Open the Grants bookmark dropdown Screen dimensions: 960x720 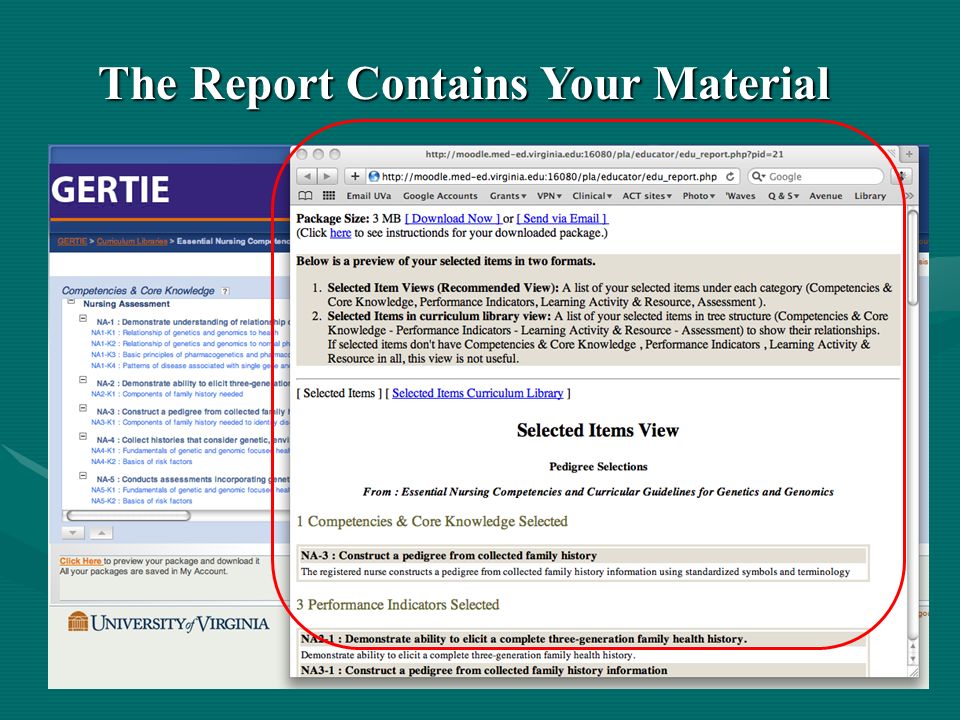[x=508, y=196]
